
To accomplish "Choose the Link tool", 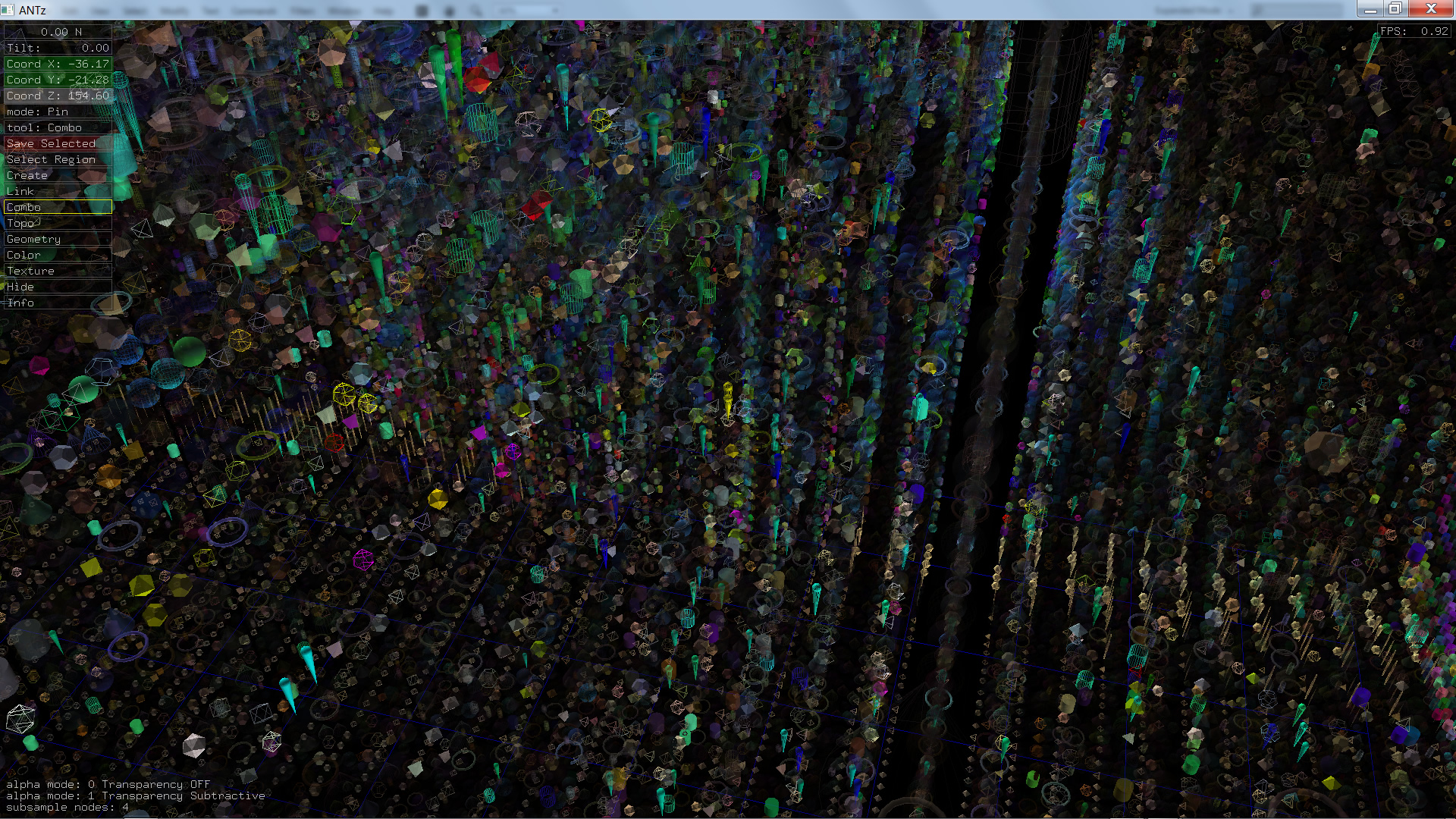I will (58, 191).
